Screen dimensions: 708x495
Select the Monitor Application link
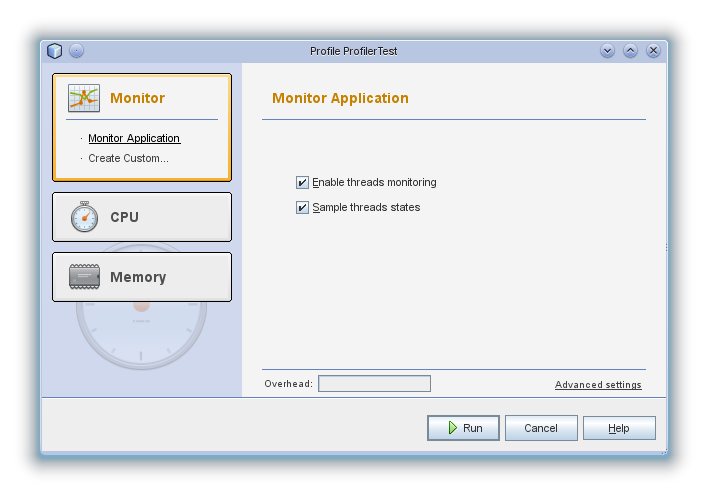tap(134, 138)
